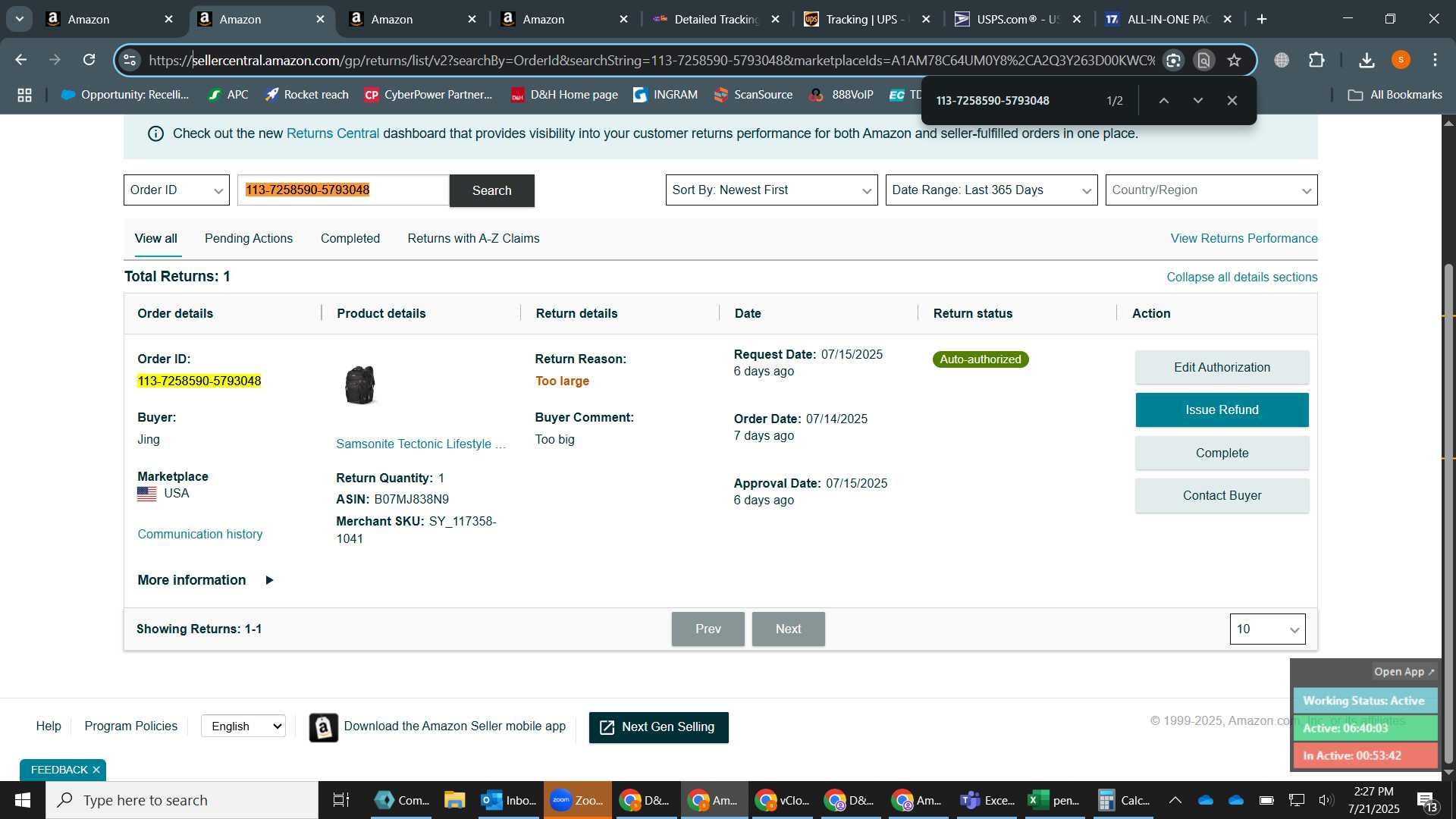Switch to the Pending Actions tab
Viewport: 1456px width, 819px height.
click(x=249, y=238)
